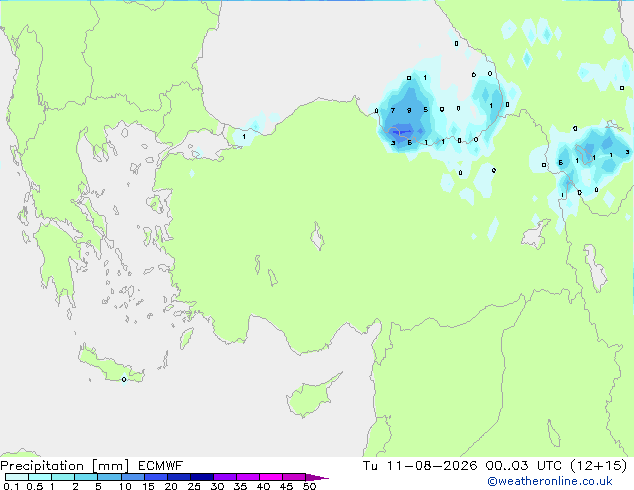
Task: Click the lightest 0.1–0.5 mm legend swatch
Action: 17,477
